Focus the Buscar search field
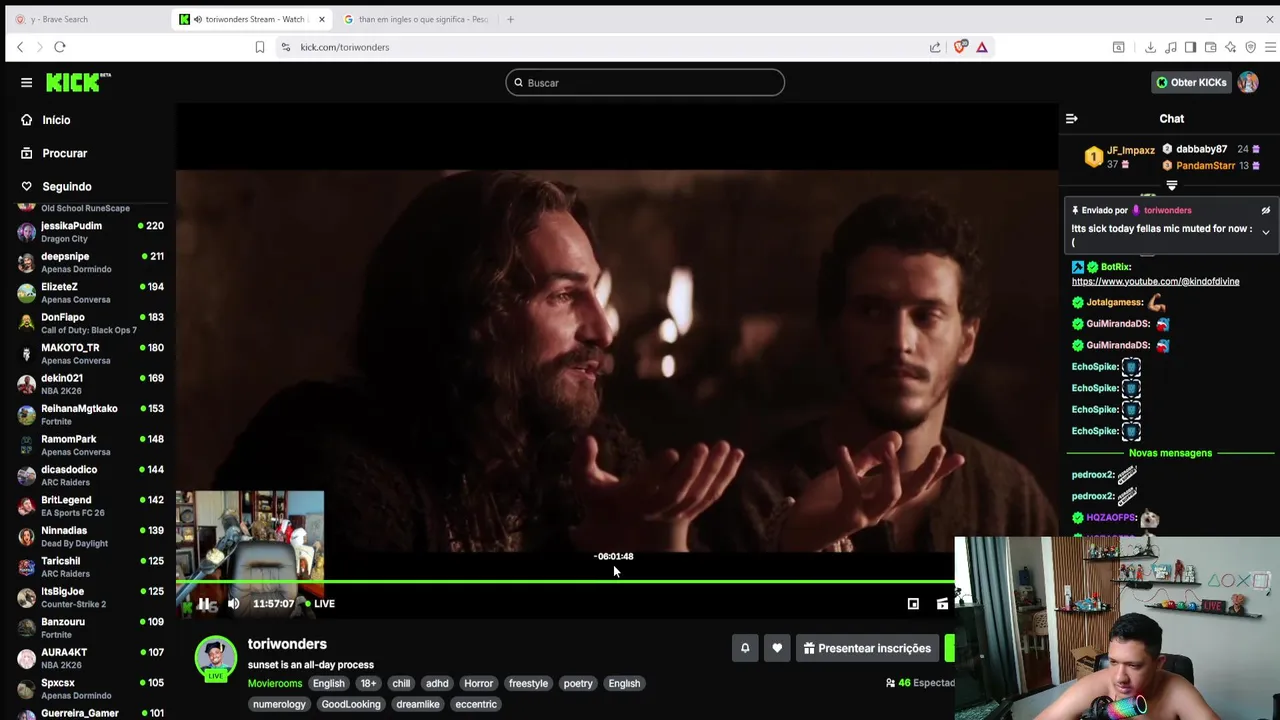The image size is (1280, 720). tap(645, 82)
